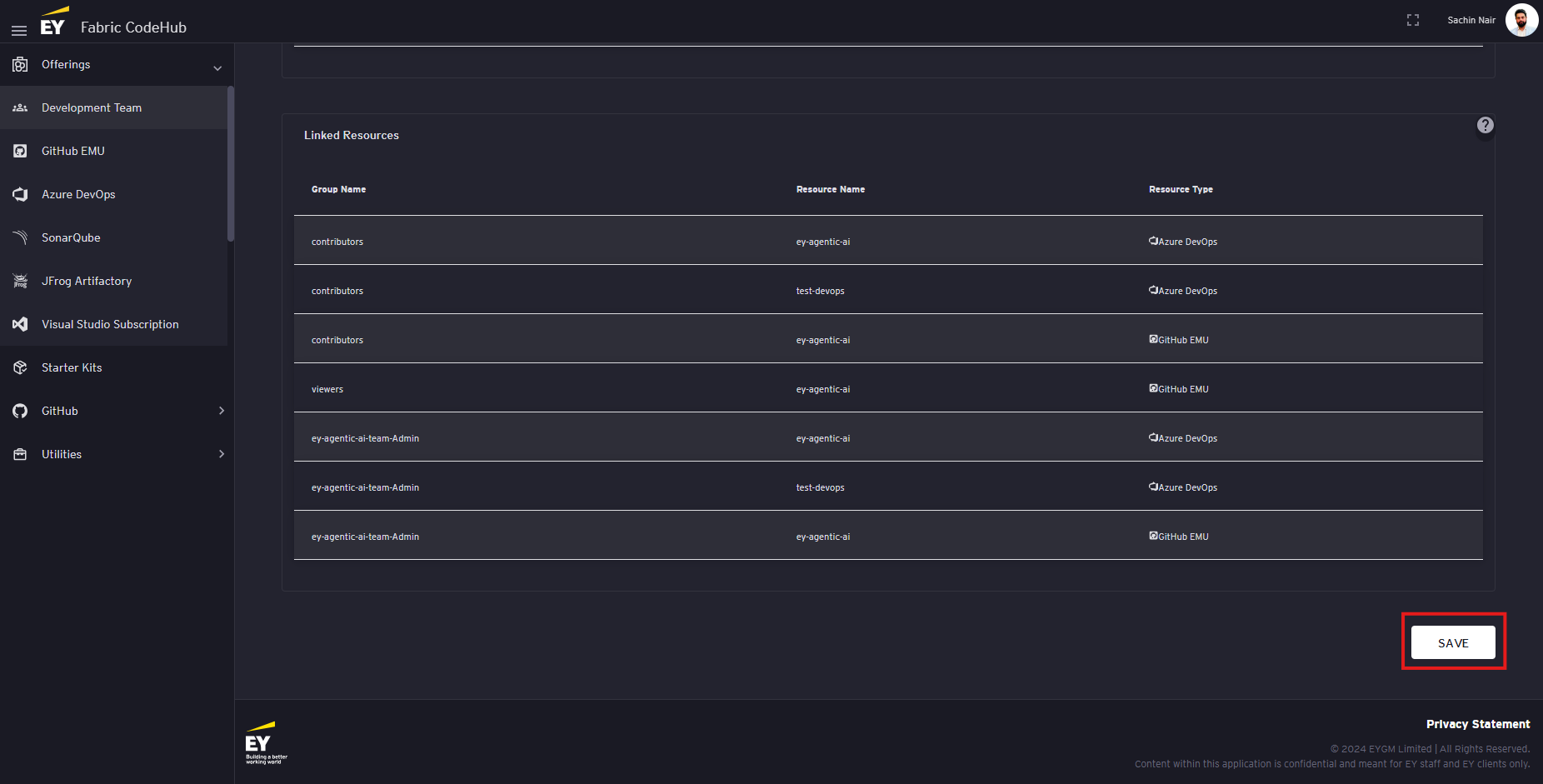
Task: Sort by Resource Name column header
Action: [830, 189]
